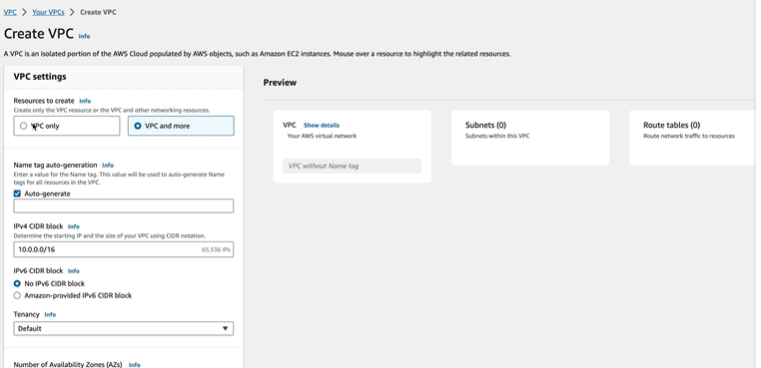Focus the Name tag text field
The width and height of the screenshot is (761, 368).
point(123,206)
